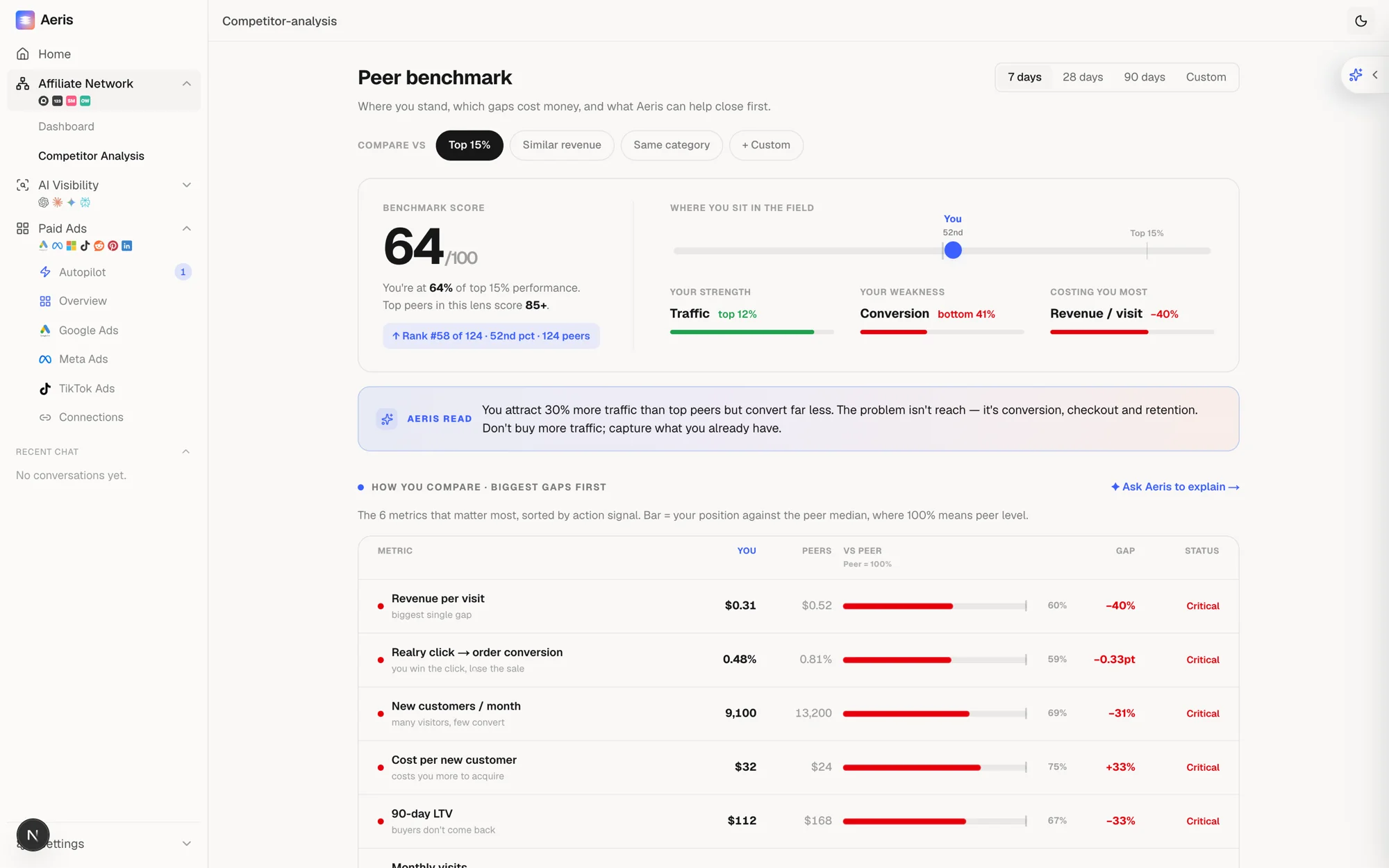The height and width of the screenshot is (868, 1389).
Task: Select the Top 15% comparison pill
Action: 469,145
